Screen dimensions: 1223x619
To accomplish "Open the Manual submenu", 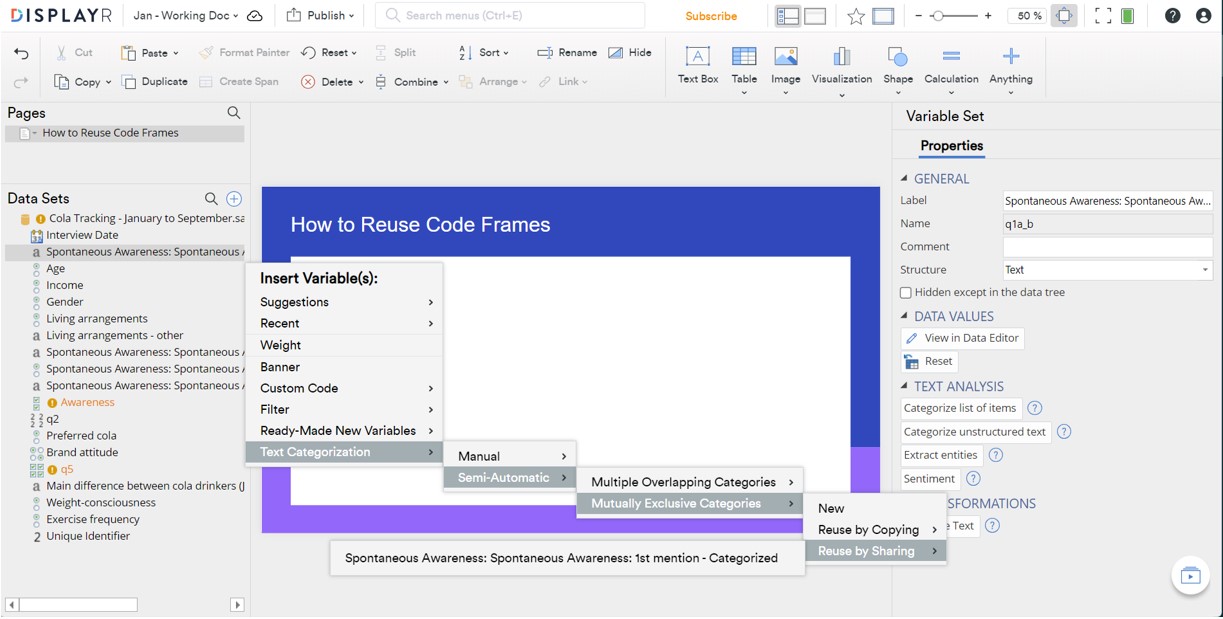I will click(x=510, y=456).
